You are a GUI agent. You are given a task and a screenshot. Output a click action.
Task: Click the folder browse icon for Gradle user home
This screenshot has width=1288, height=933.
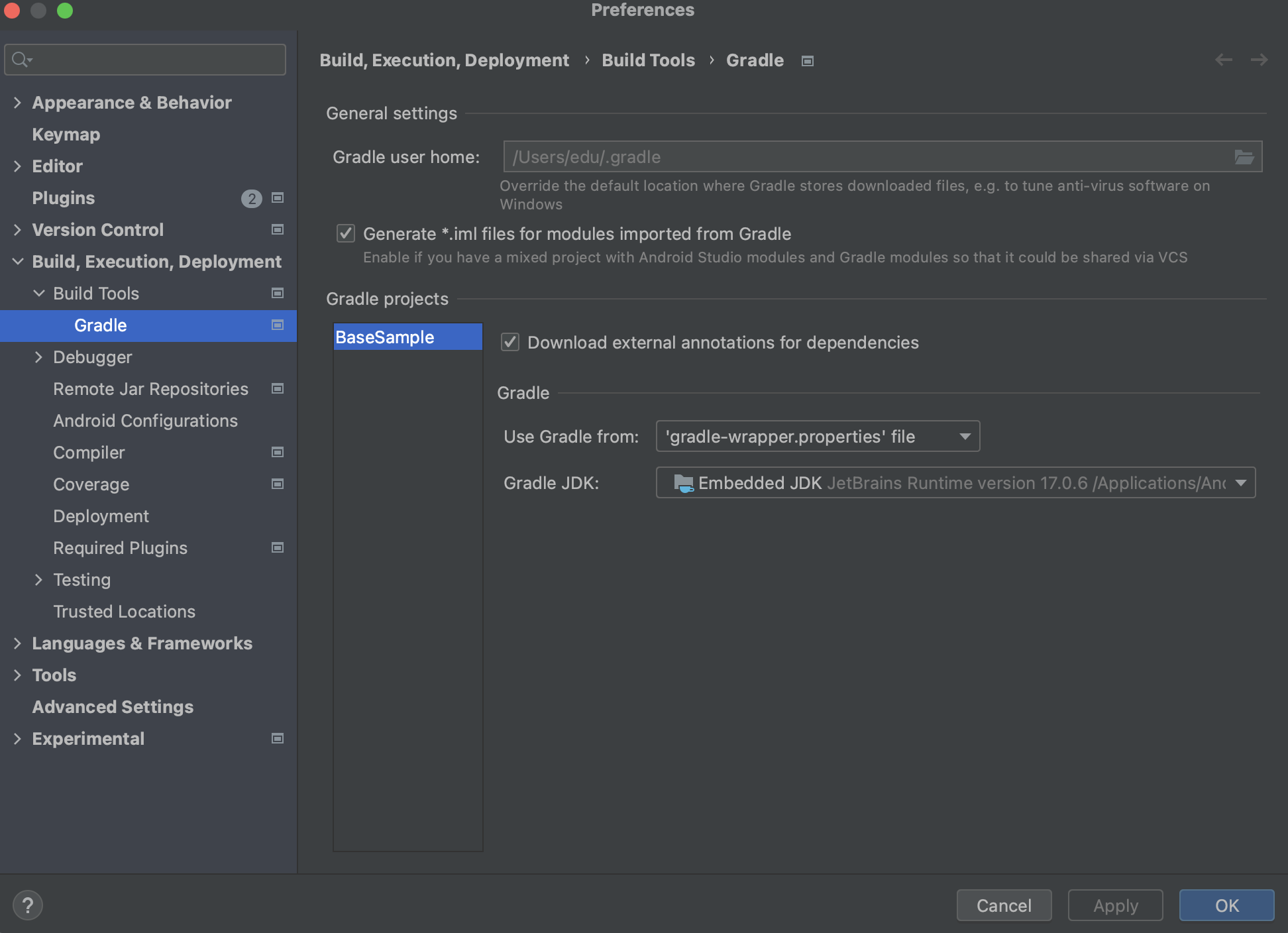[x=1244, y=157]
